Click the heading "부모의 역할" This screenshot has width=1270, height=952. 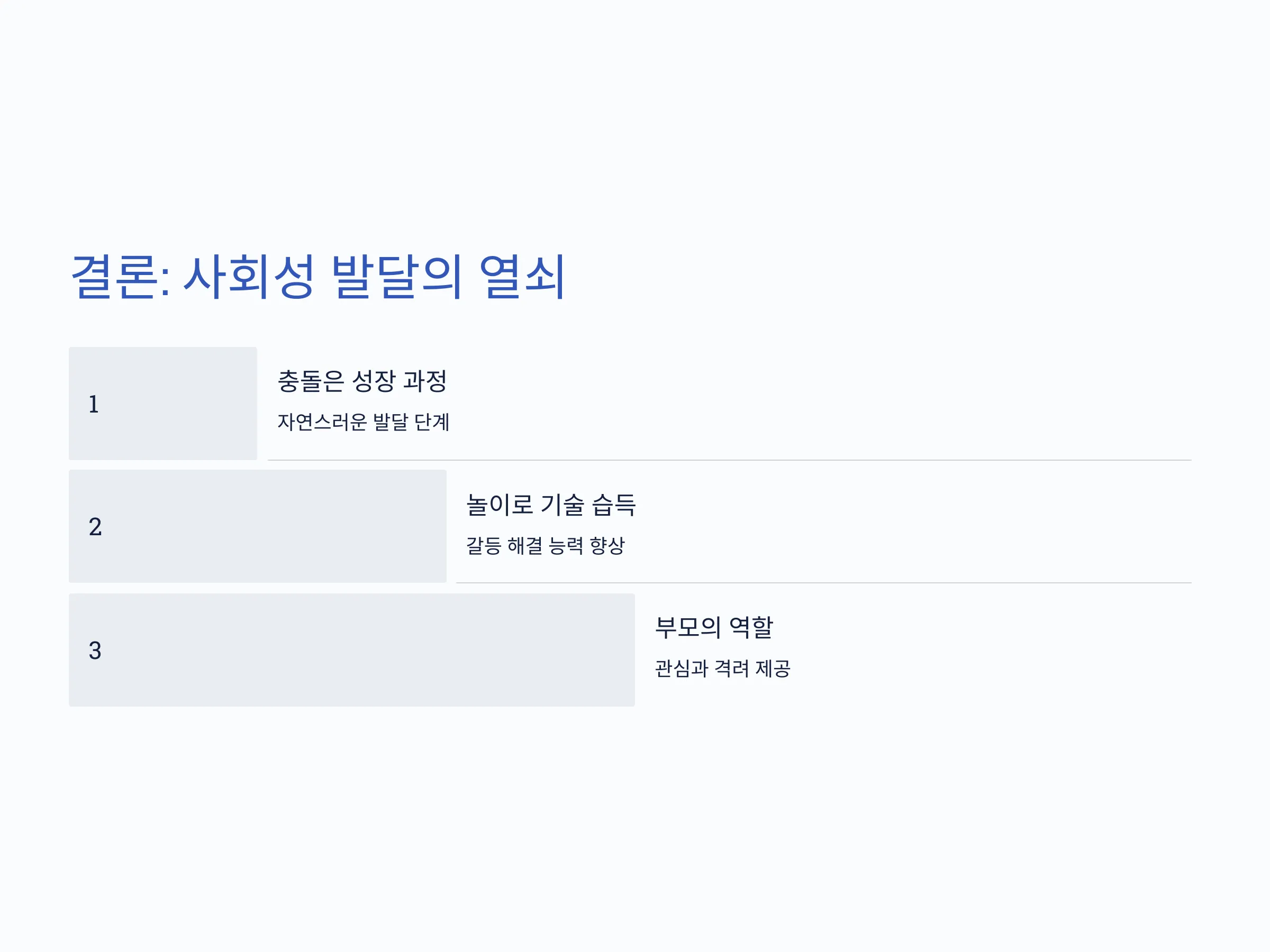(714, 627)
